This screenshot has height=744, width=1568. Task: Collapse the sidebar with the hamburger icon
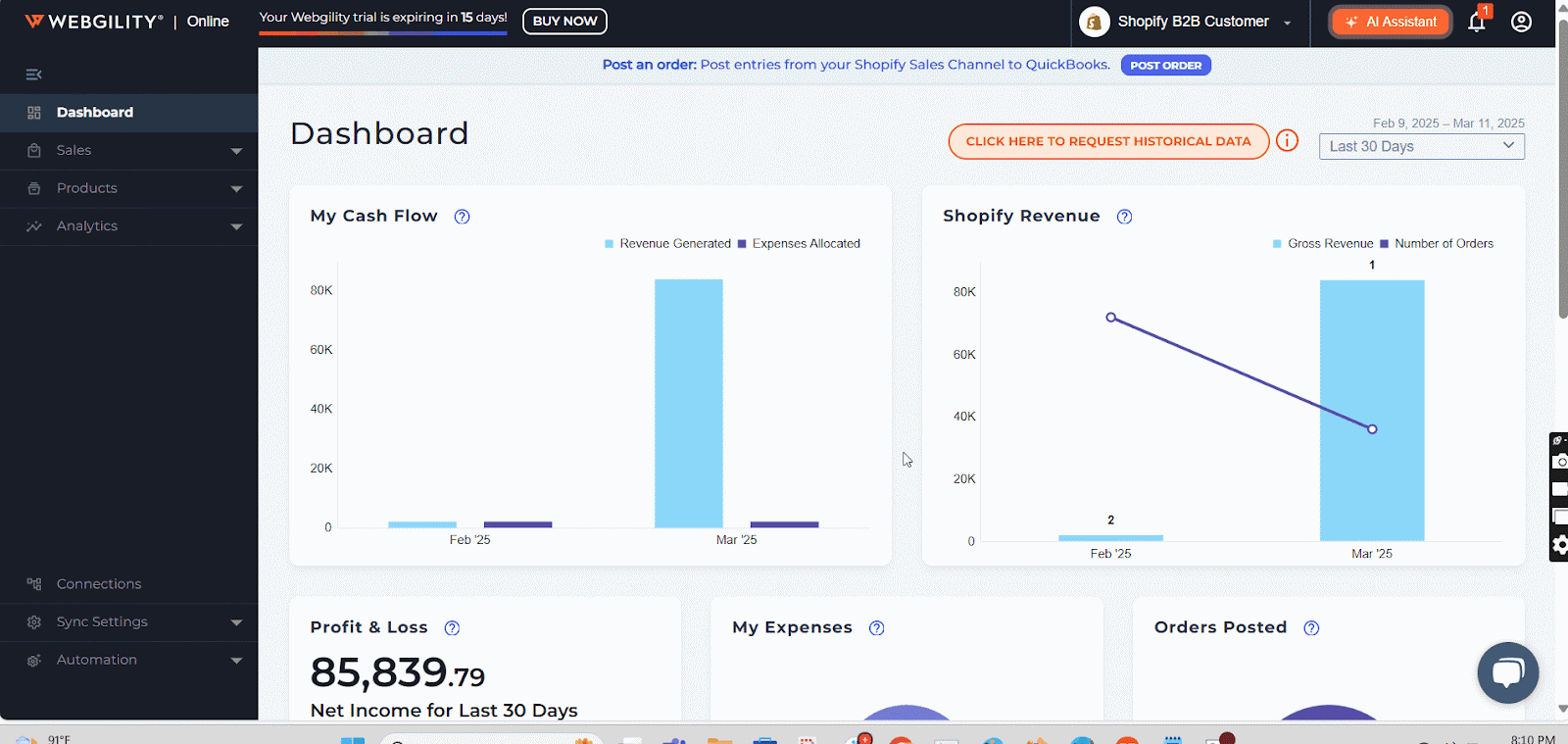tap(33, 74)
